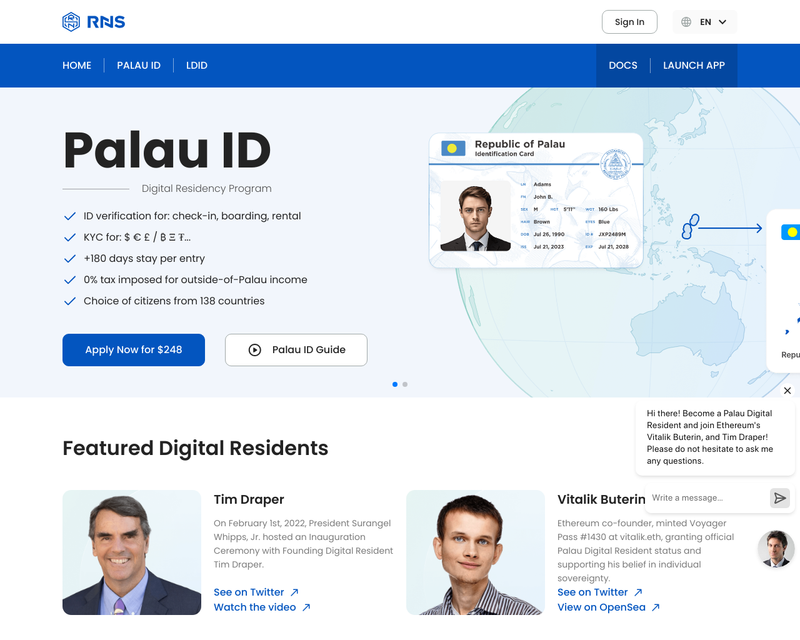Image resolution: width=800 pixels, height=640 pixels.
Task: Click the Vitalik Buterin name heading
Action: pos(601,500)
